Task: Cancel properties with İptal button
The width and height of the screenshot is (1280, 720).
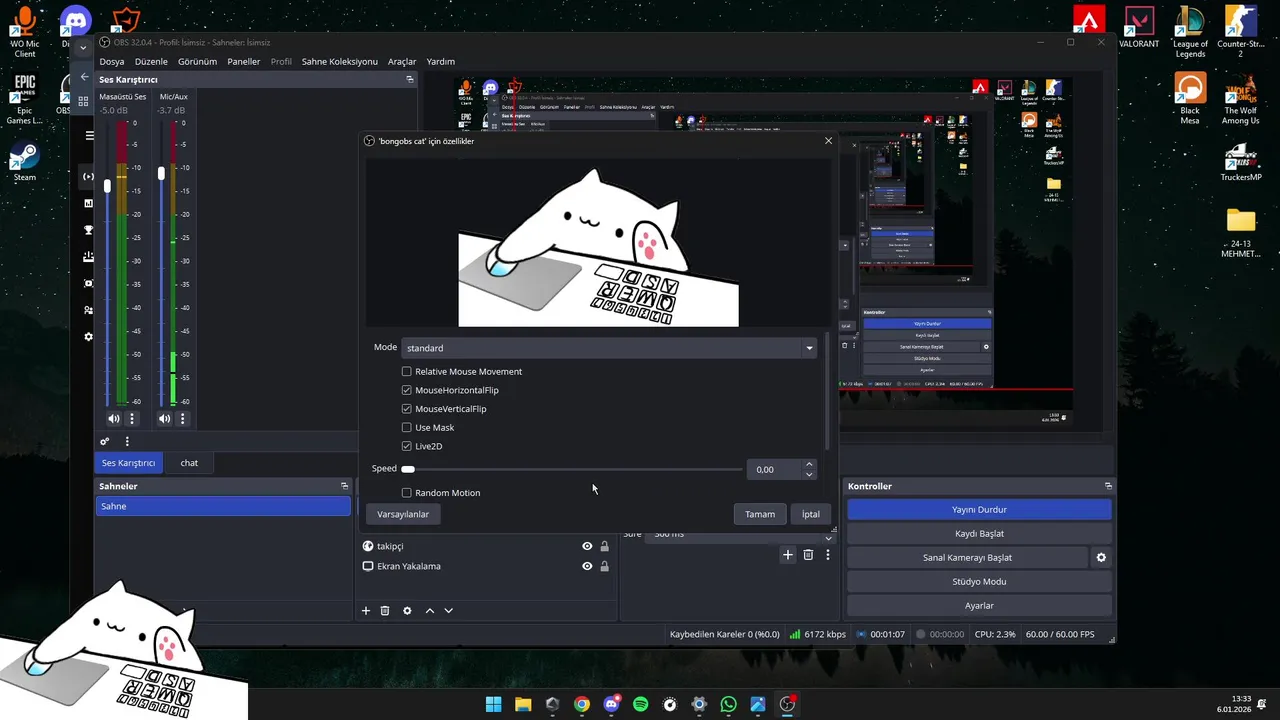Action: click(811, 514)
